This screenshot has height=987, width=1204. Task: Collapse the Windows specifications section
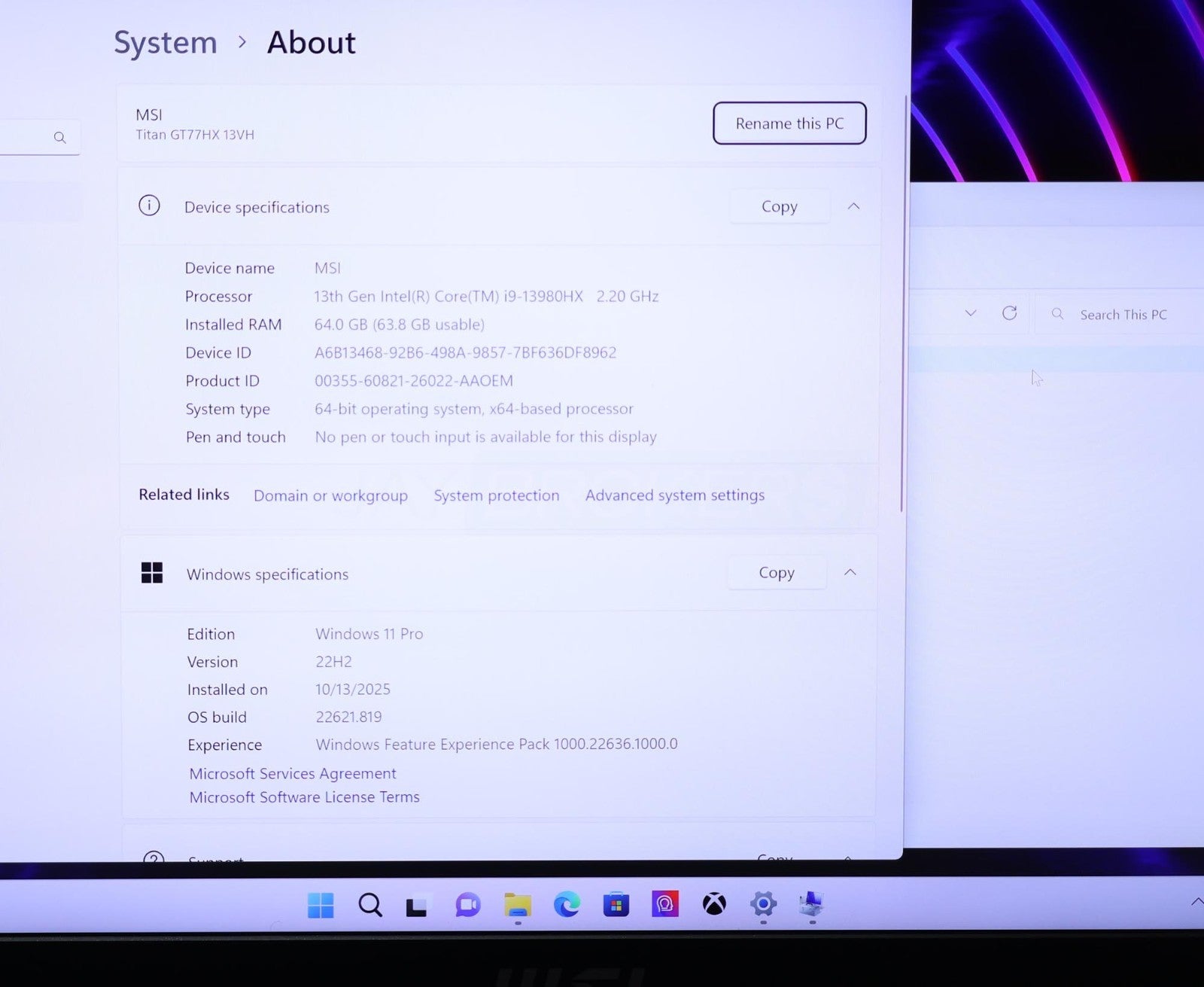tap(850, 573)
